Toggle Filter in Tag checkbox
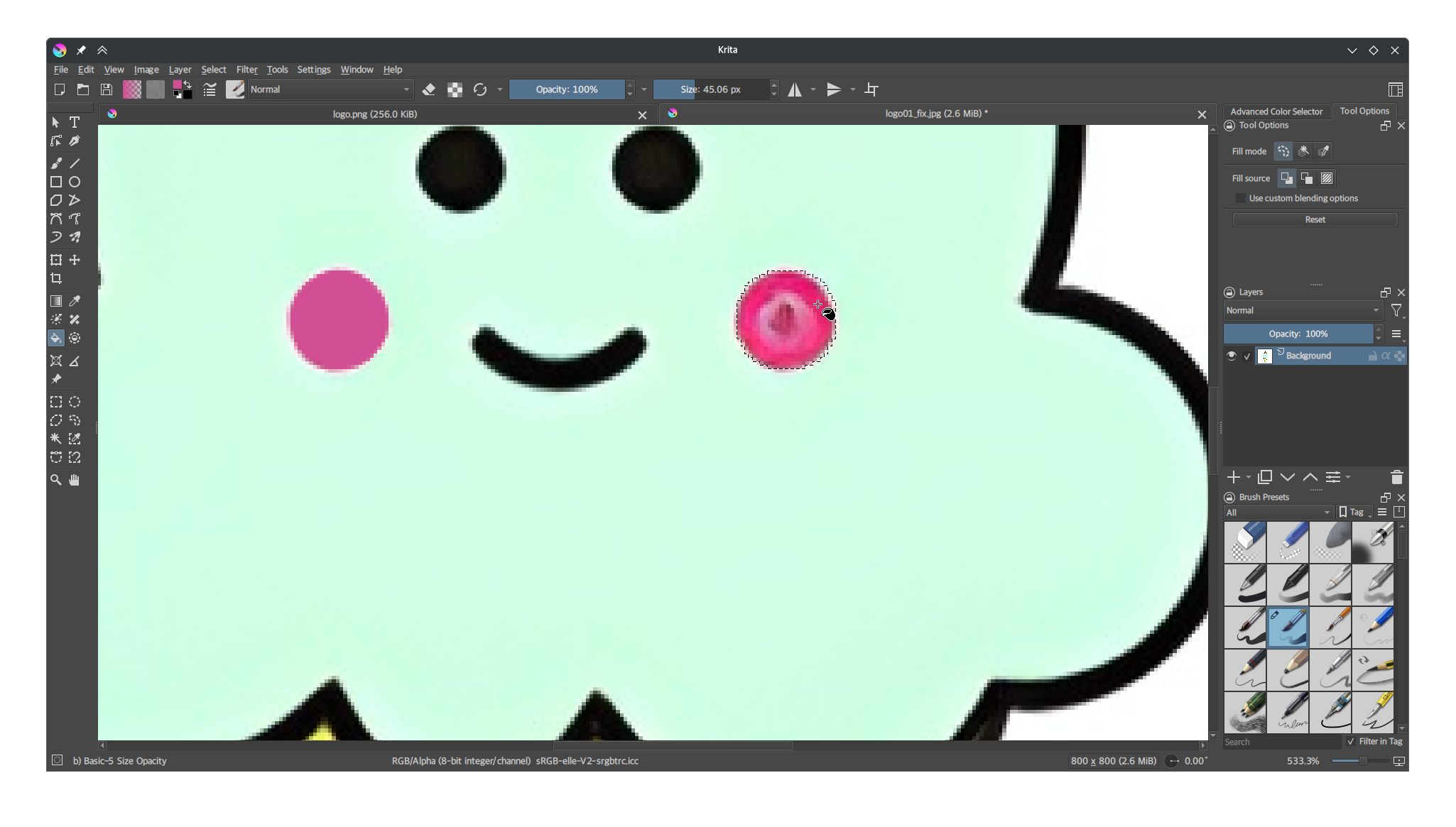 (1351, 741)
